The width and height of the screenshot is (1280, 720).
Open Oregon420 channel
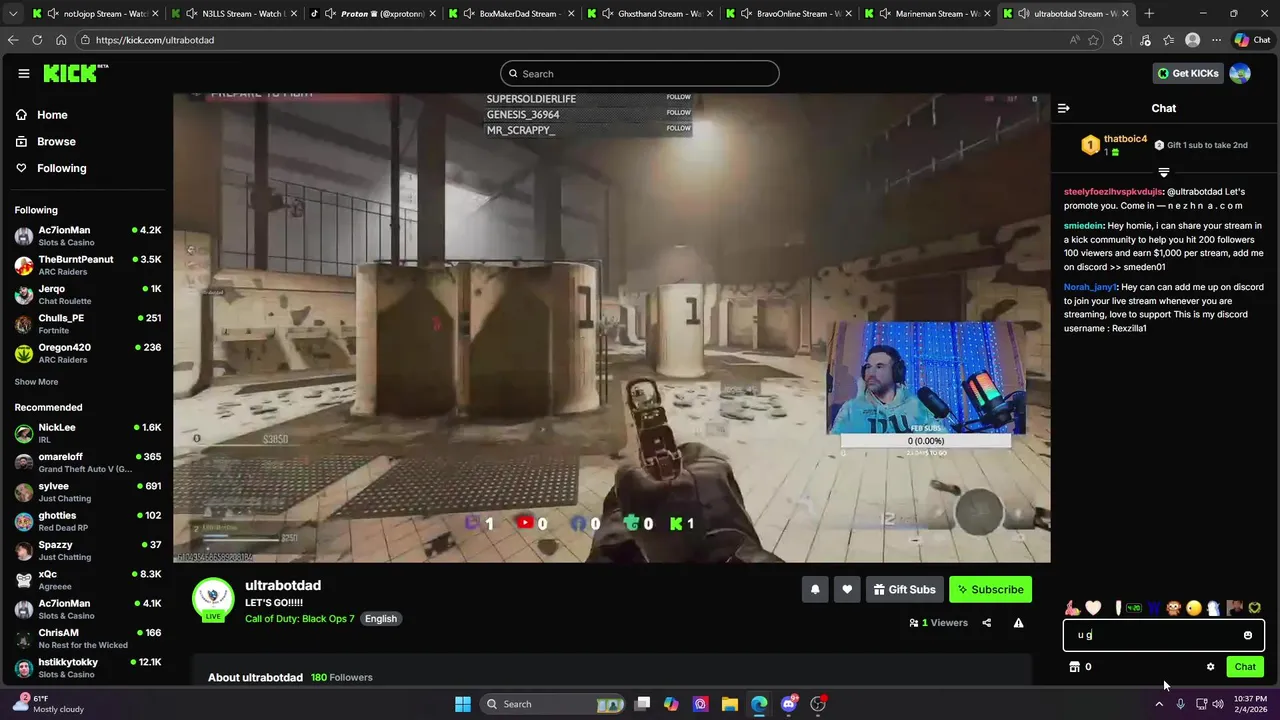pos(87,353)
